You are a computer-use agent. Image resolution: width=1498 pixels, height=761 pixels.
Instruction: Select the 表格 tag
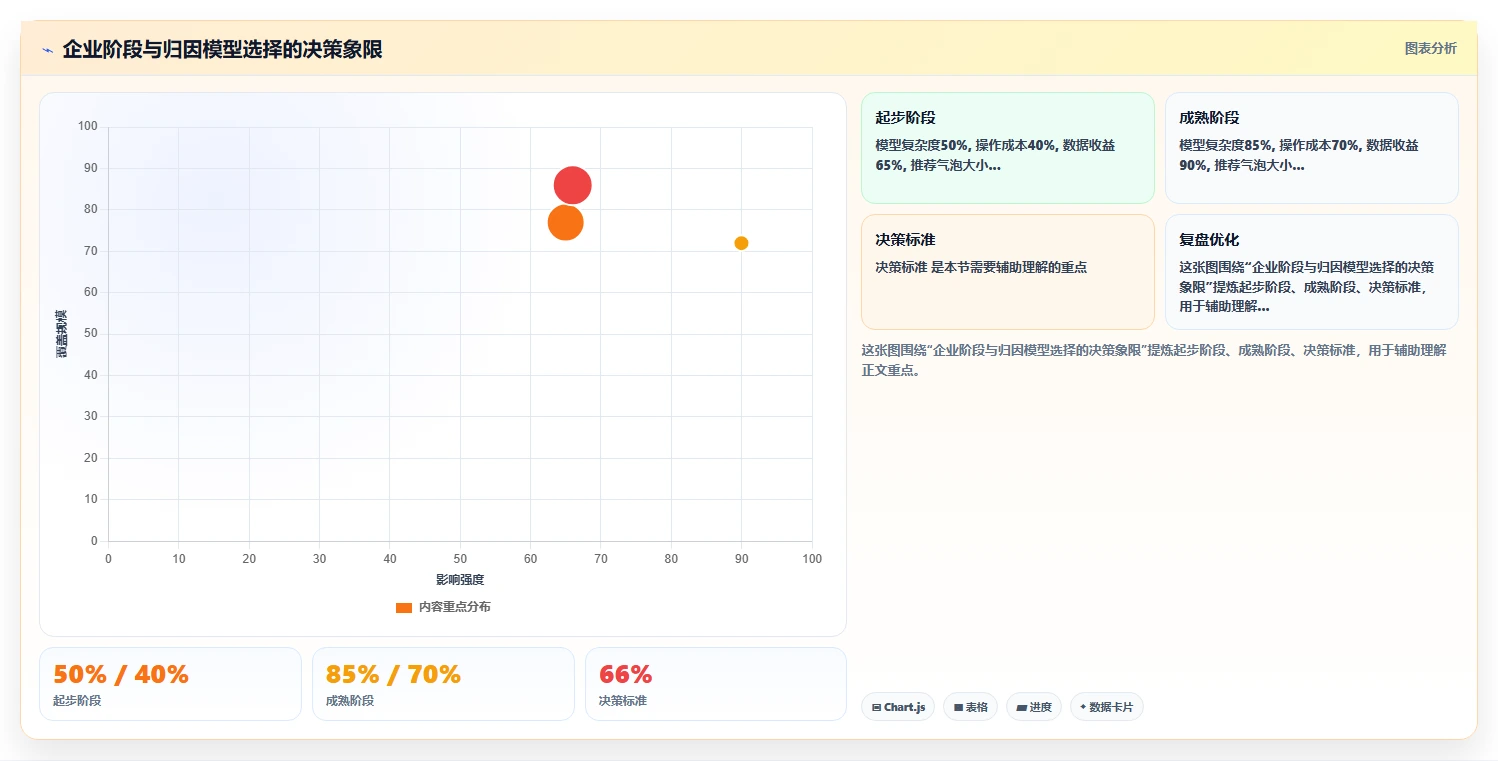point(970,707)
